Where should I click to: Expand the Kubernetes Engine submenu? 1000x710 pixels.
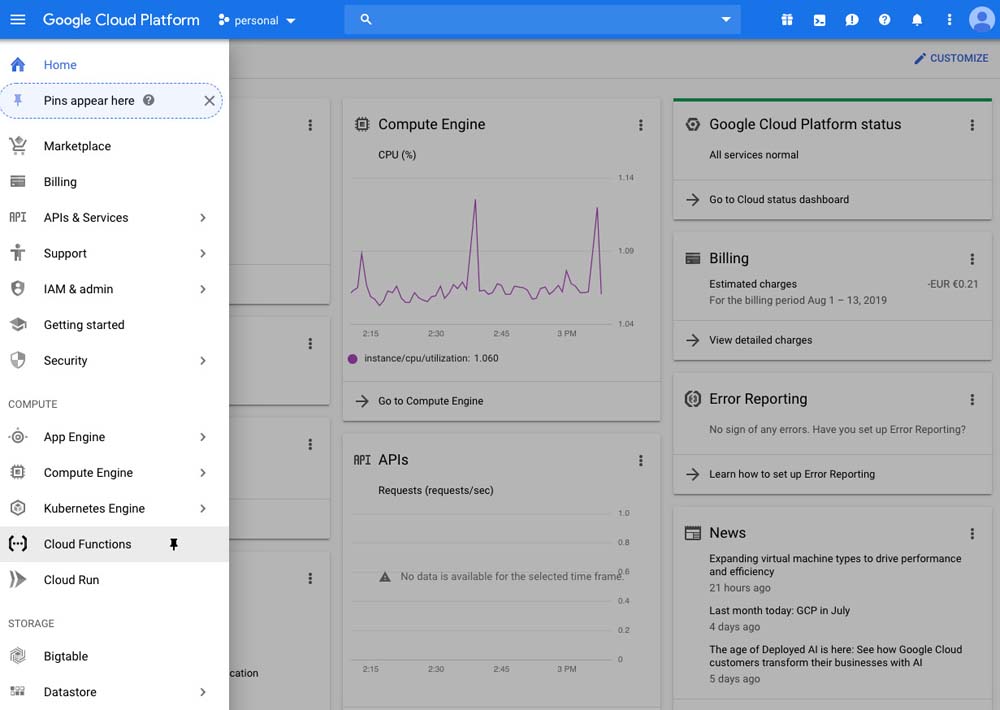click(202, 509)
